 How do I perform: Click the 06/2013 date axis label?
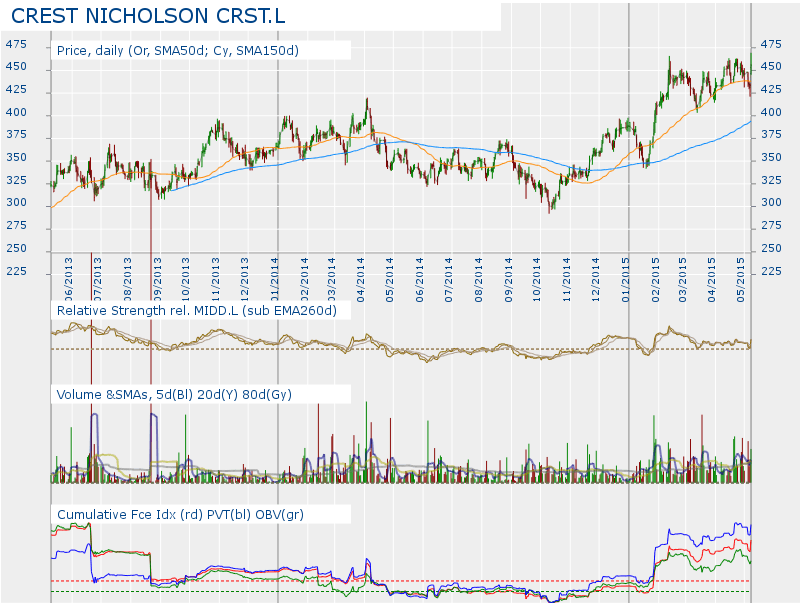point(68,280)
